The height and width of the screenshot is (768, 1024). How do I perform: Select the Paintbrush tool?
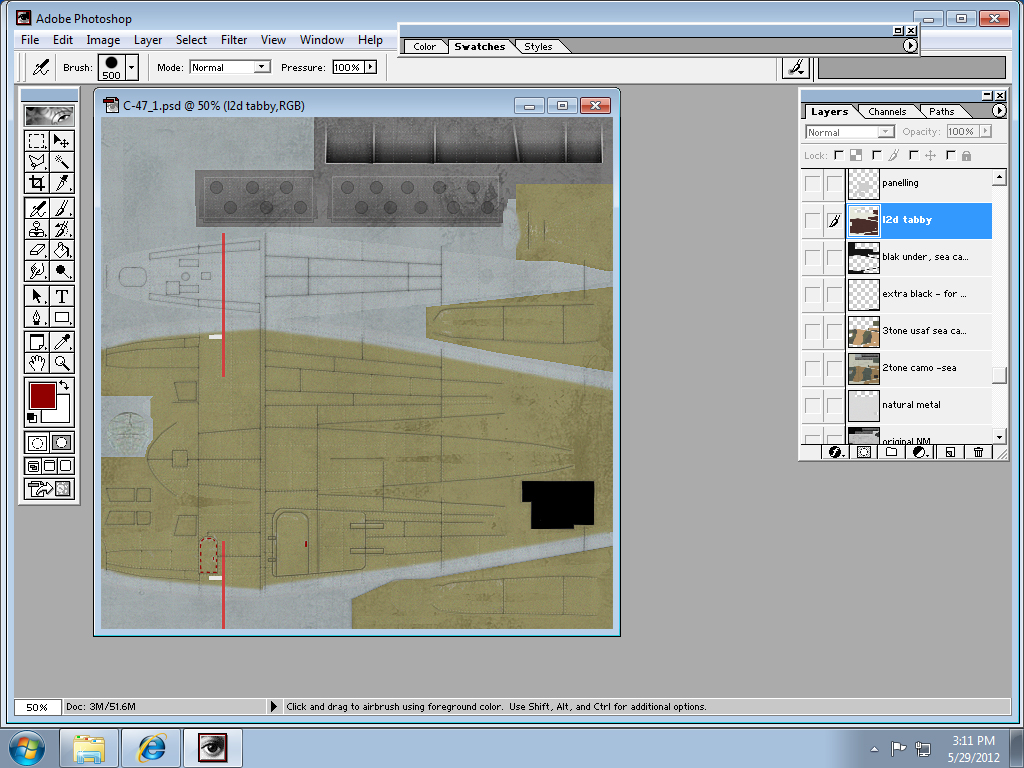[61, 208]
